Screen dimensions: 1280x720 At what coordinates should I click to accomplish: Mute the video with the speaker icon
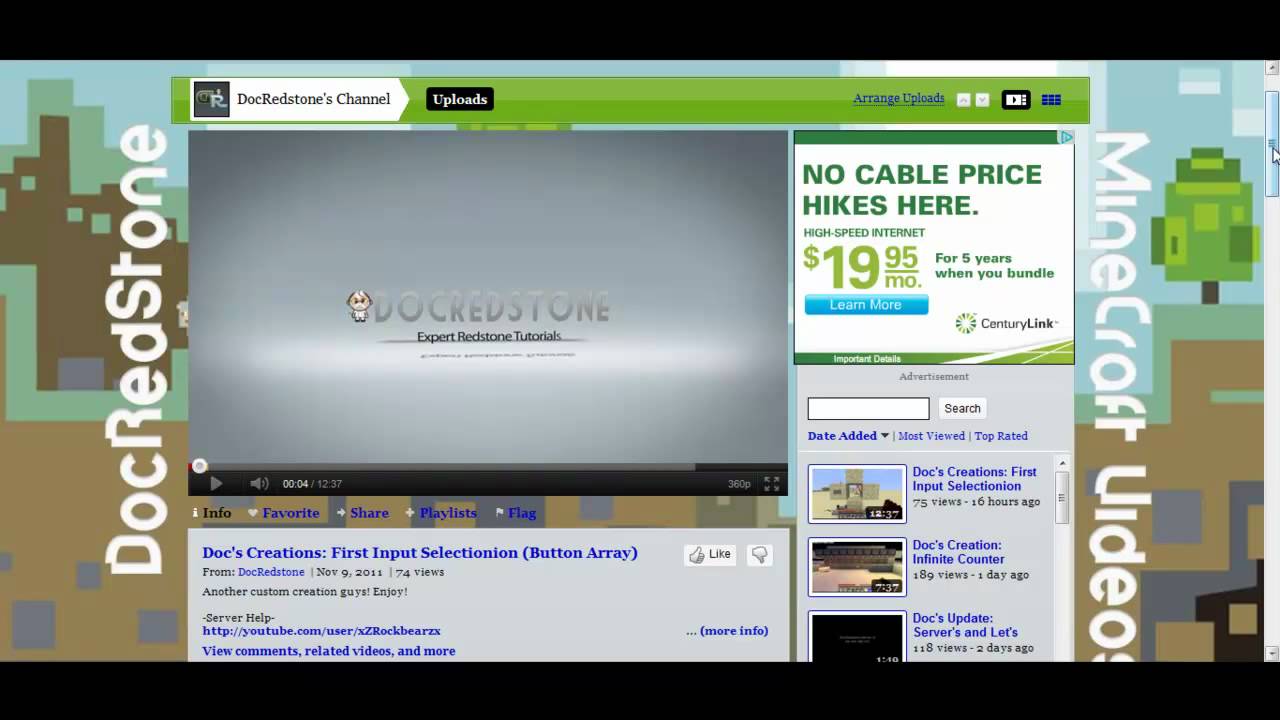point(259,484)
